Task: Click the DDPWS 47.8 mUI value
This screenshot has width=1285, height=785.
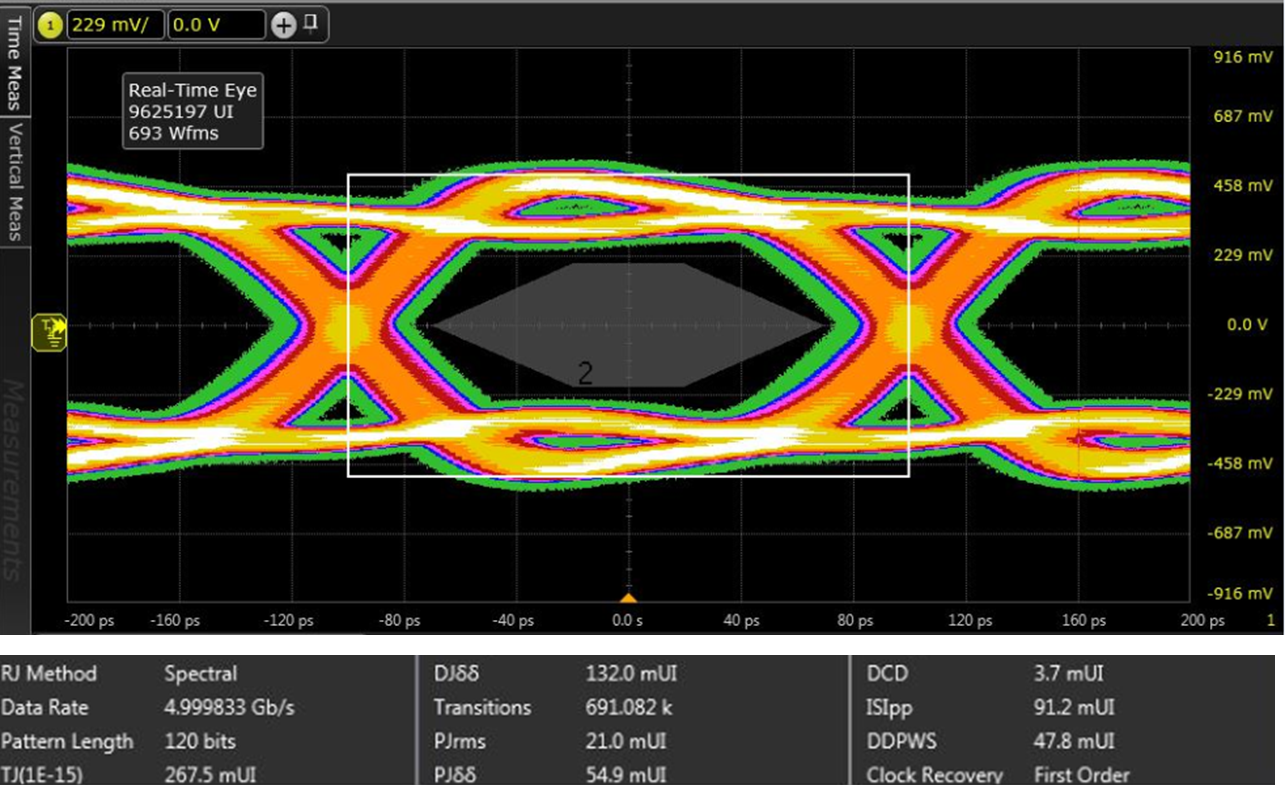Action: pyautogui.click(x=1074, y=742)
